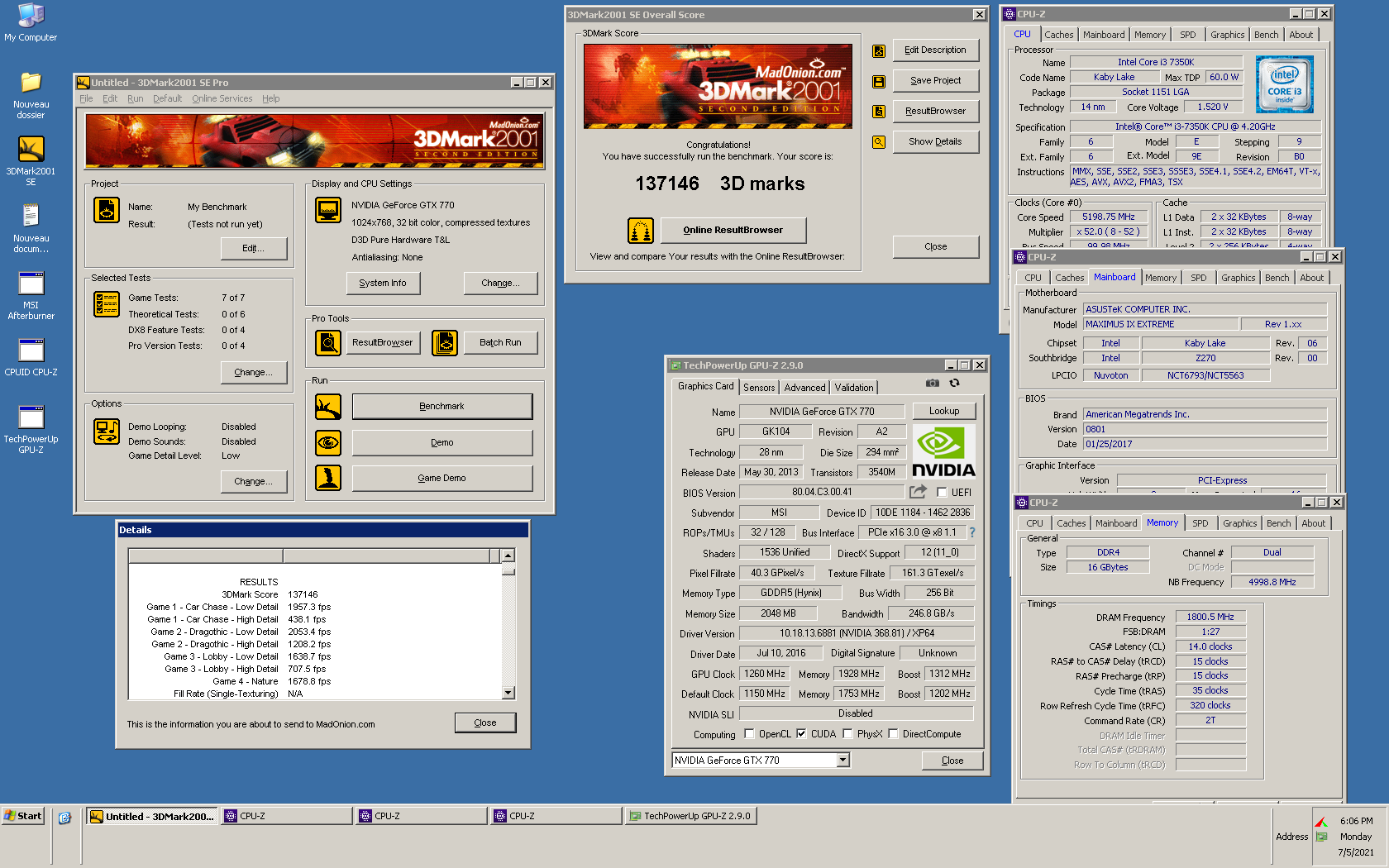Click the Benchmark button
The width and height of the screenshot is (1389, 868).
[442, 407]
